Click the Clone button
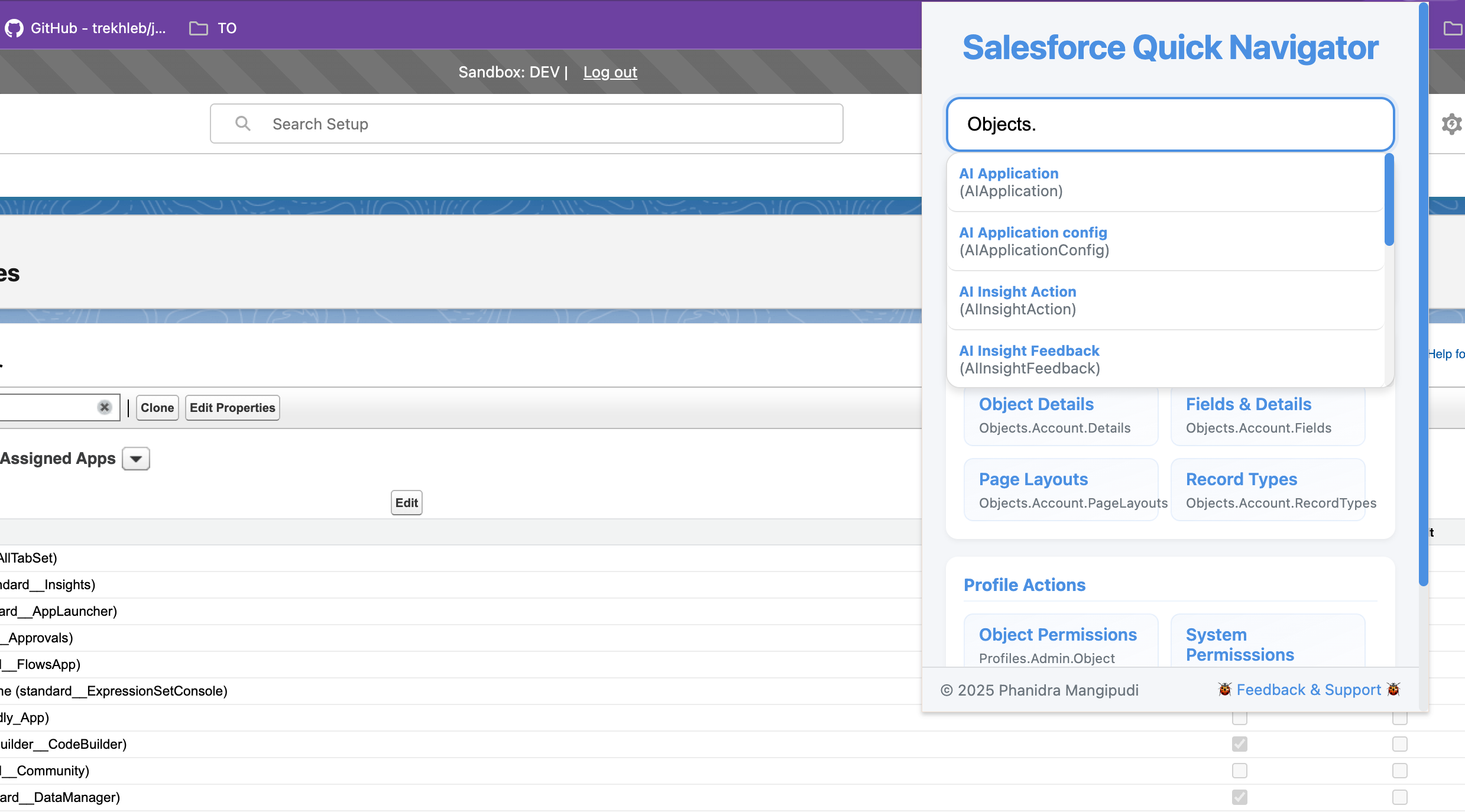The image size is (1465, 812). click(157, 408)
